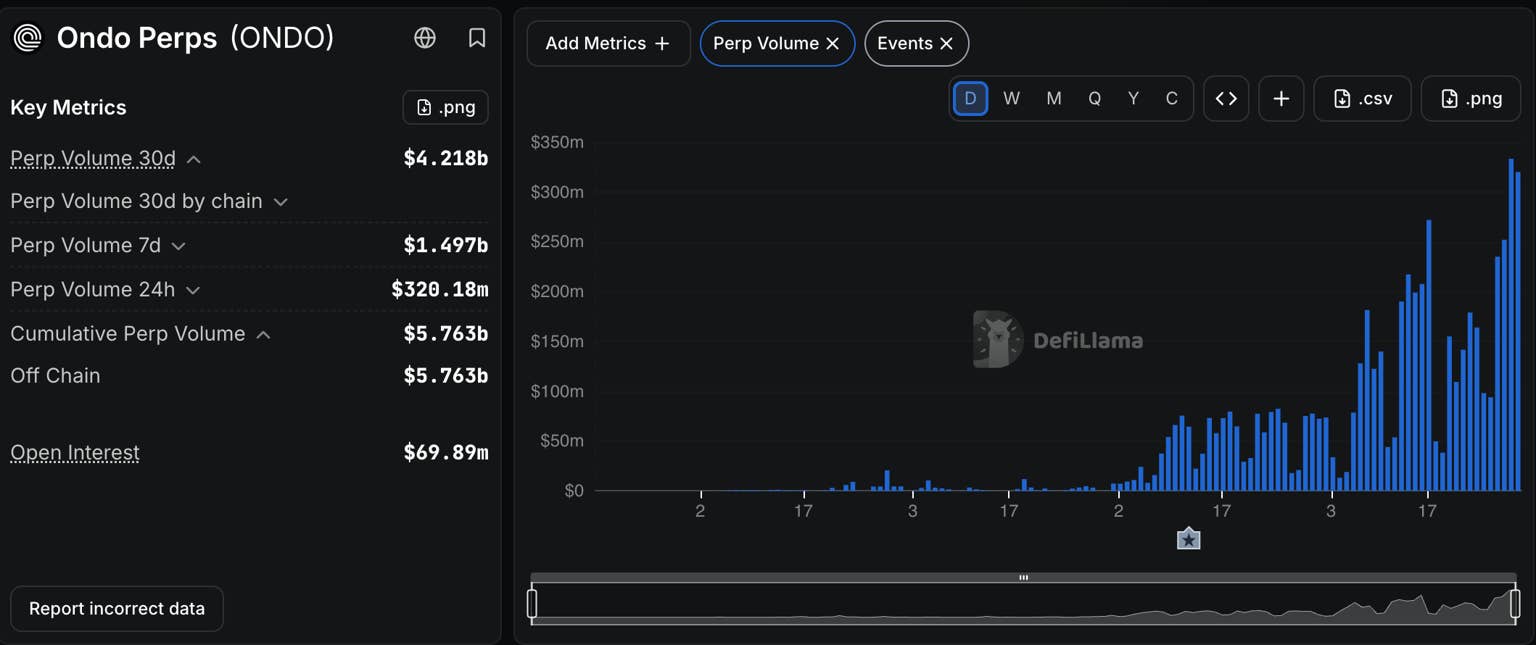Screen dimensions: 1536x645
Task: Click the range slider top grip bar
Action: point(1023,577)
